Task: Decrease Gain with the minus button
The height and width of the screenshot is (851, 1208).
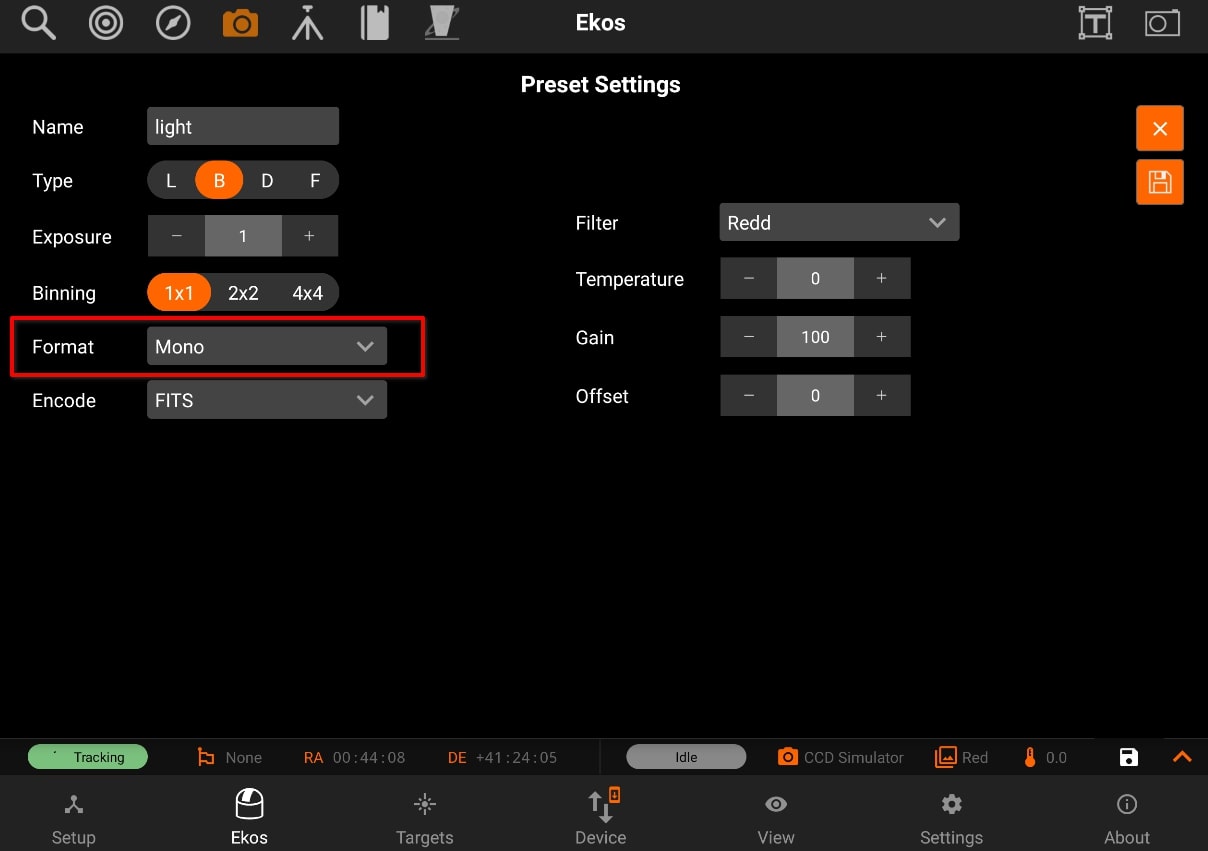Action: [749, 337]
